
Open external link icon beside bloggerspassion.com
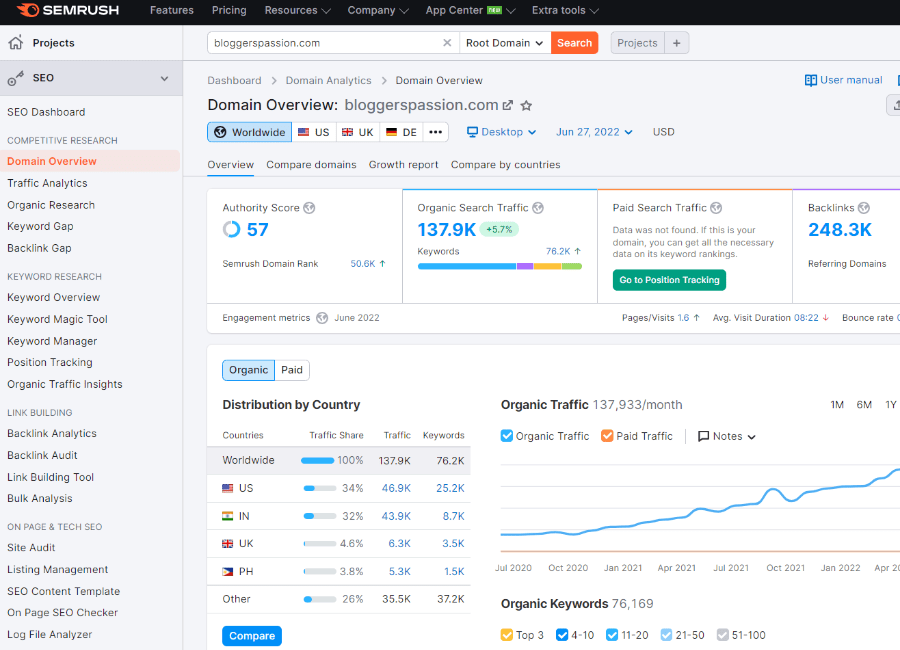tap(508, 106)
